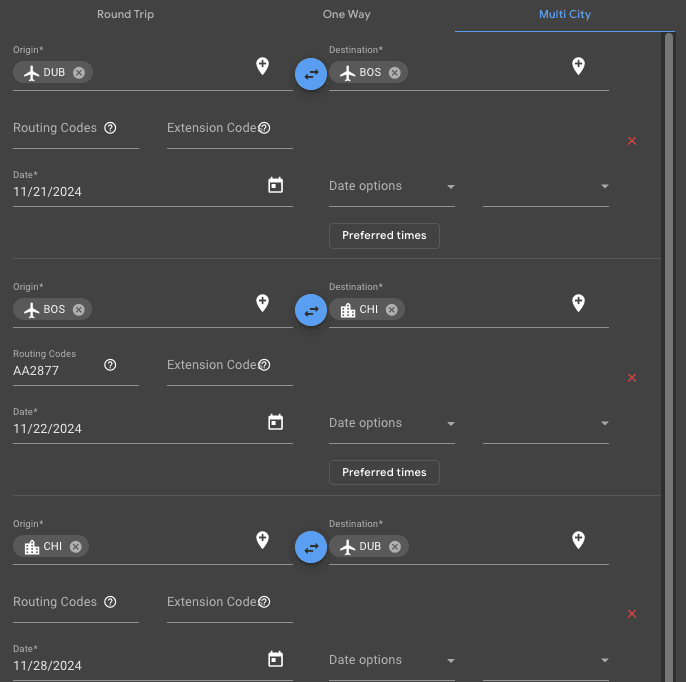Click Preferred times button under 11/22/2024

coord(384,473)
